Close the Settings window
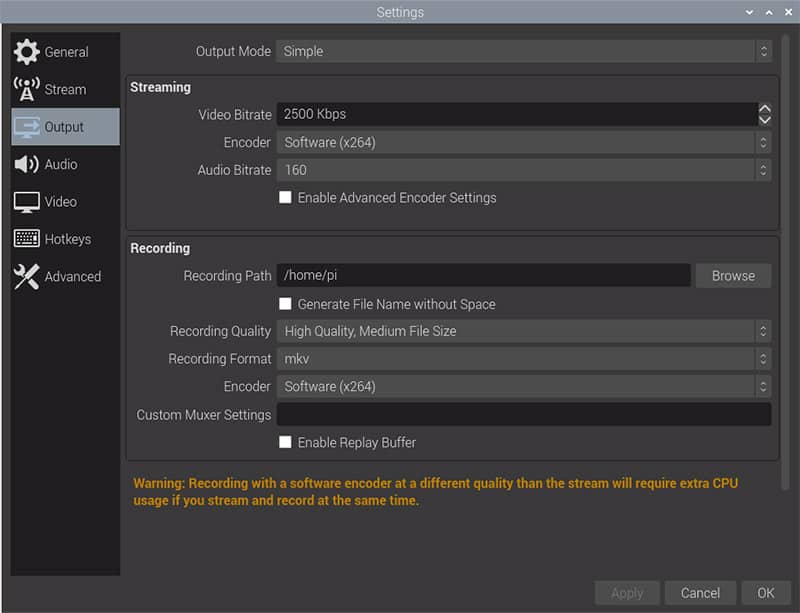The height and width of the screenshot is (613, 800). click(788, 12)
